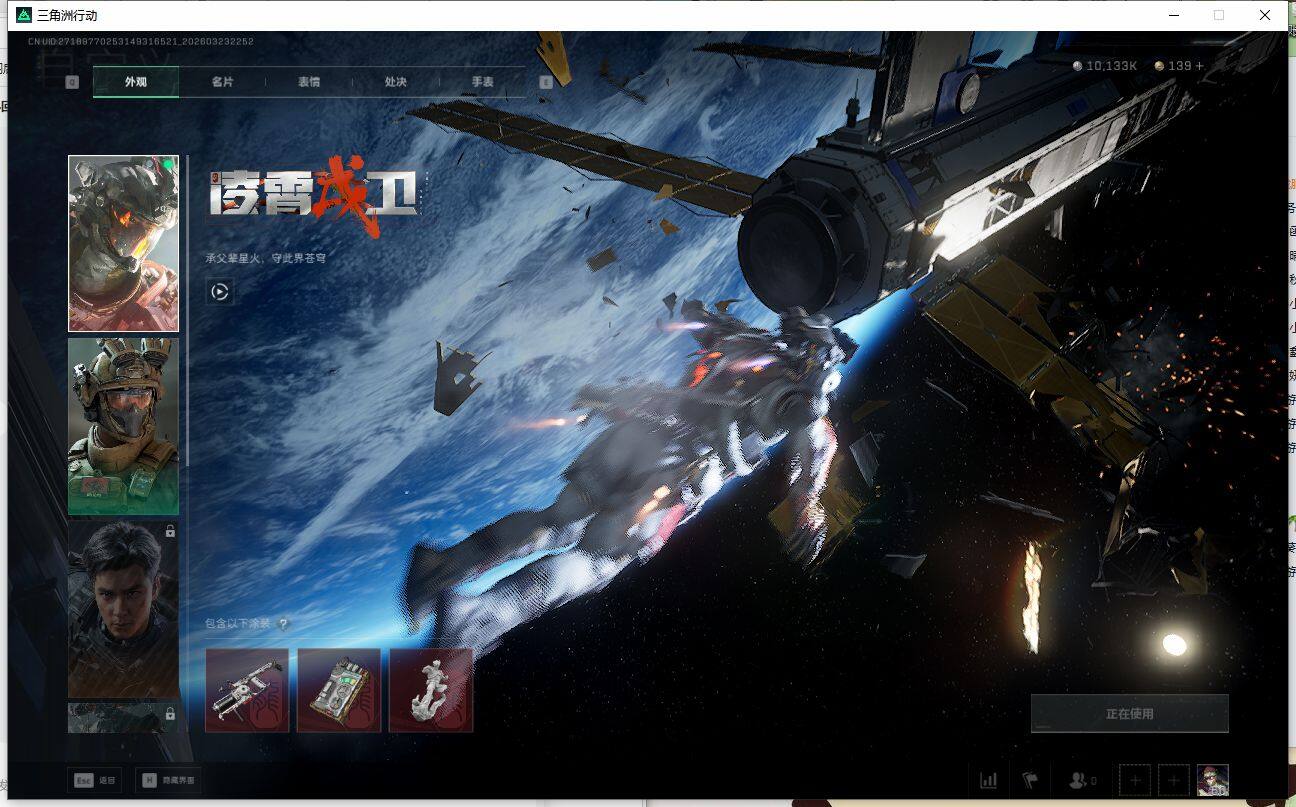Select the locked dark-haired man skin thumbnail

[123, 609]
